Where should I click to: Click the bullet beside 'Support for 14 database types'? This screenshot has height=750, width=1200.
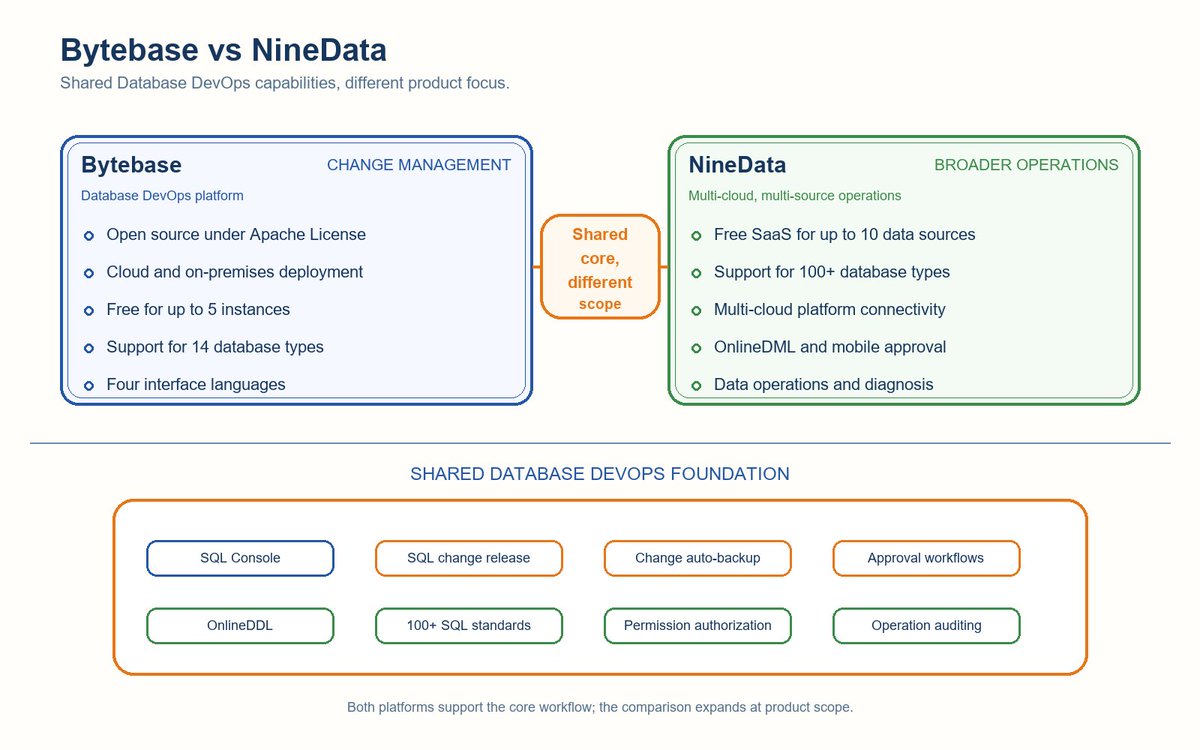click(x=88, y=348)
